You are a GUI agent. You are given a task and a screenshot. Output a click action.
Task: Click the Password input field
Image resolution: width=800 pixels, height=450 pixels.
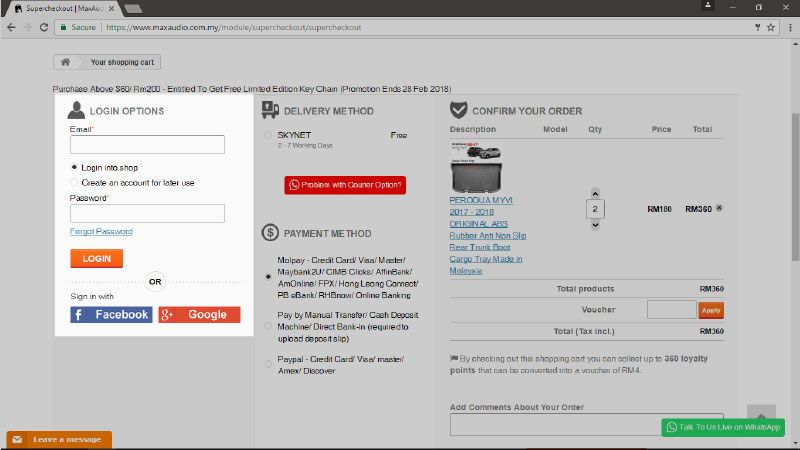[147, 213]
